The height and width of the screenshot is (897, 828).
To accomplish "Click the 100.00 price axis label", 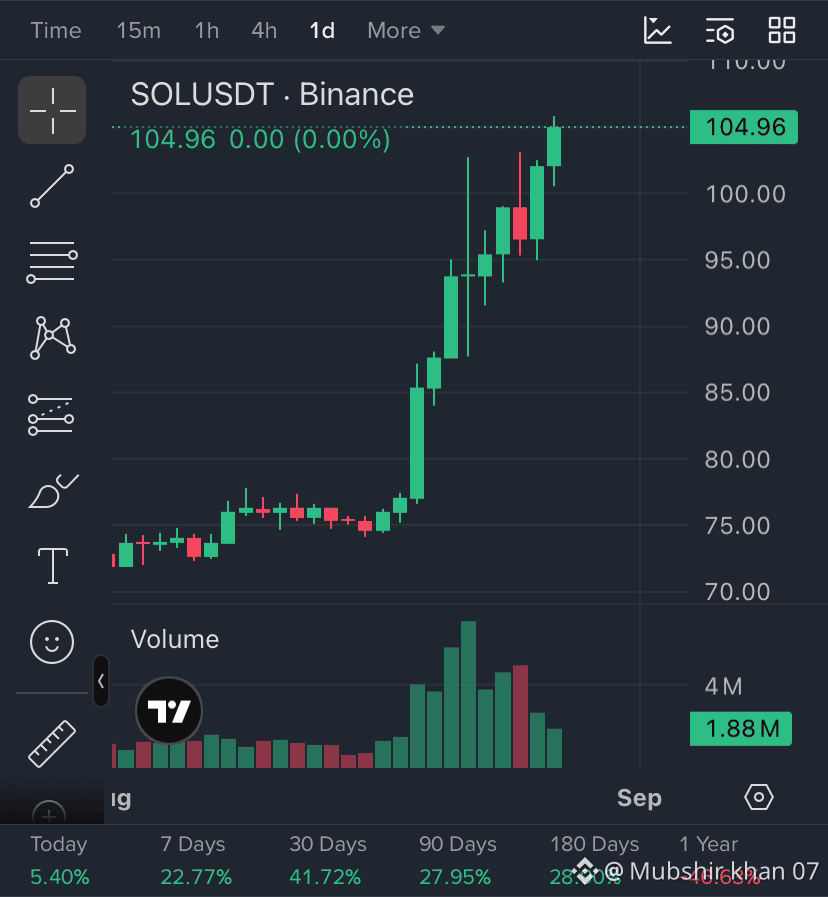I will (x=745, y=194).
